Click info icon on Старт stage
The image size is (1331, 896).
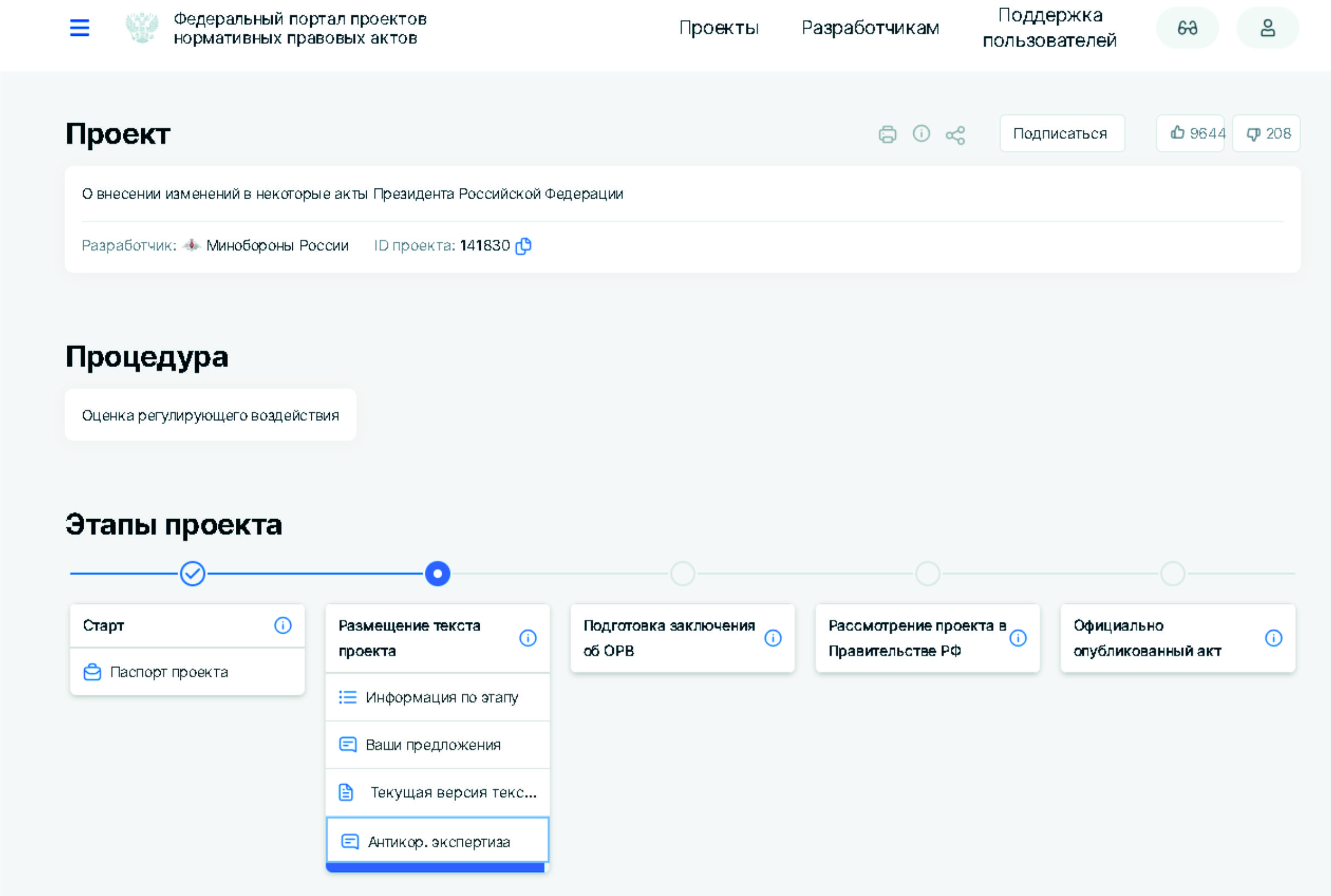[x=282, y=625]
